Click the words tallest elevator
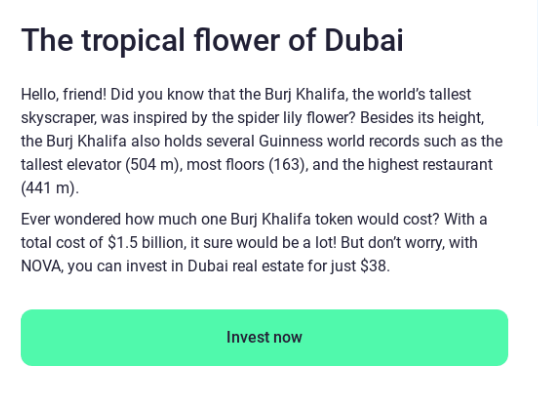 click(71, 165)
